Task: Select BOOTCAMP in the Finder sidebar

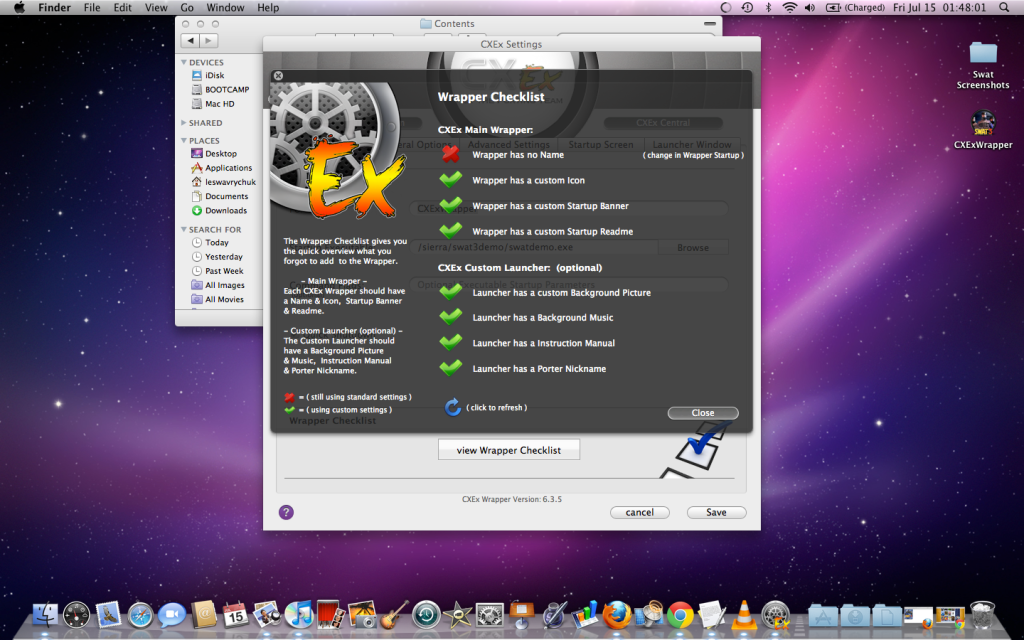Action: click(x=221, y=89)
